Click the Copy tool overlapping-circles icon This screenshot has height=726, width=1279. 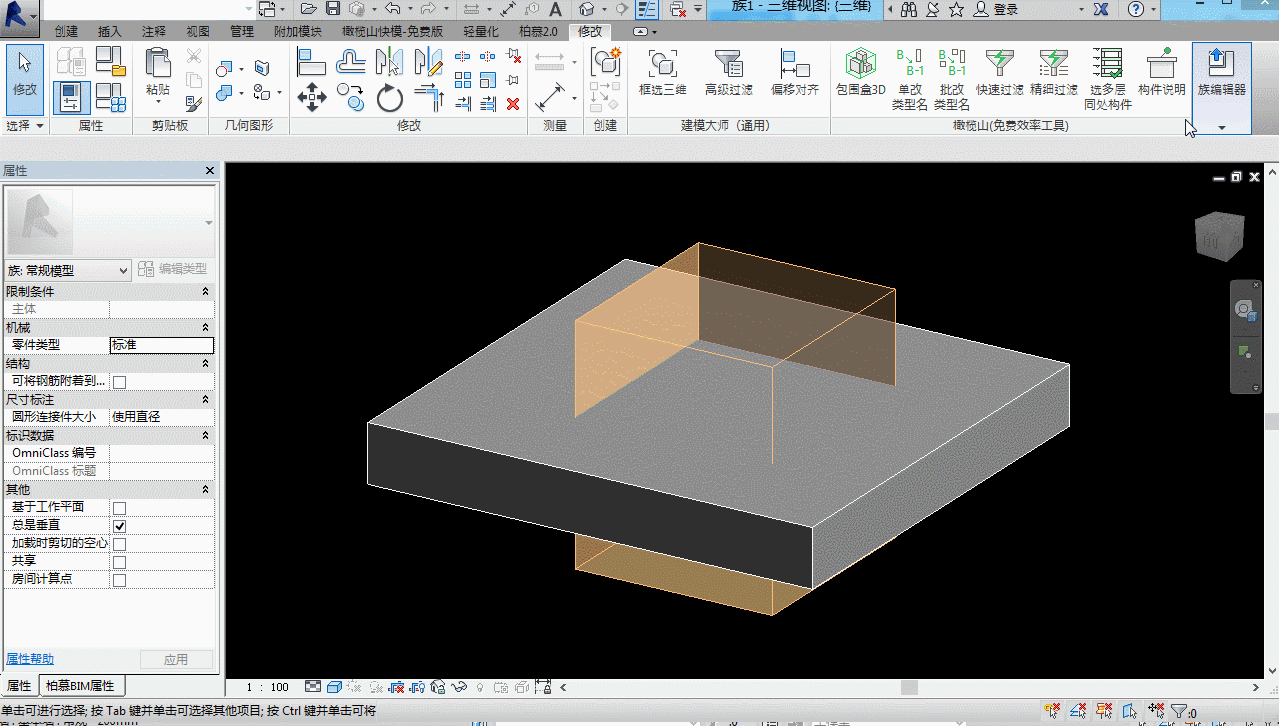pyautogui.click(x=350, y=96)
